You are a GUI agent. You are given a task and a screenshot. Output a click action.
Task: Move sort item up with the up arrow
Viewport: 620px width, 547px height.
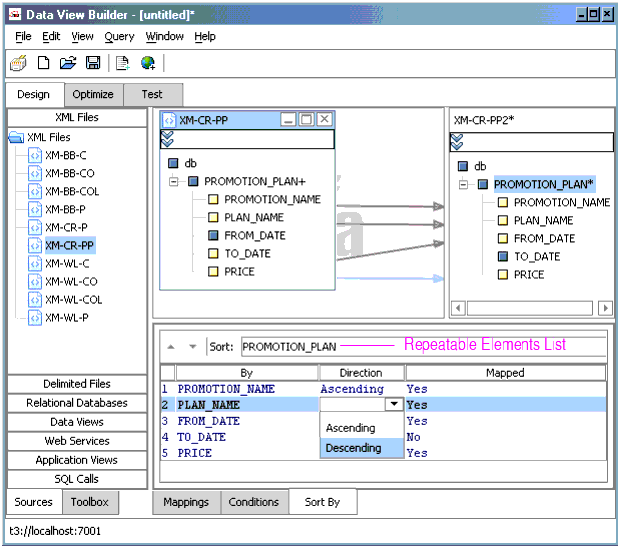coord(171,347)
